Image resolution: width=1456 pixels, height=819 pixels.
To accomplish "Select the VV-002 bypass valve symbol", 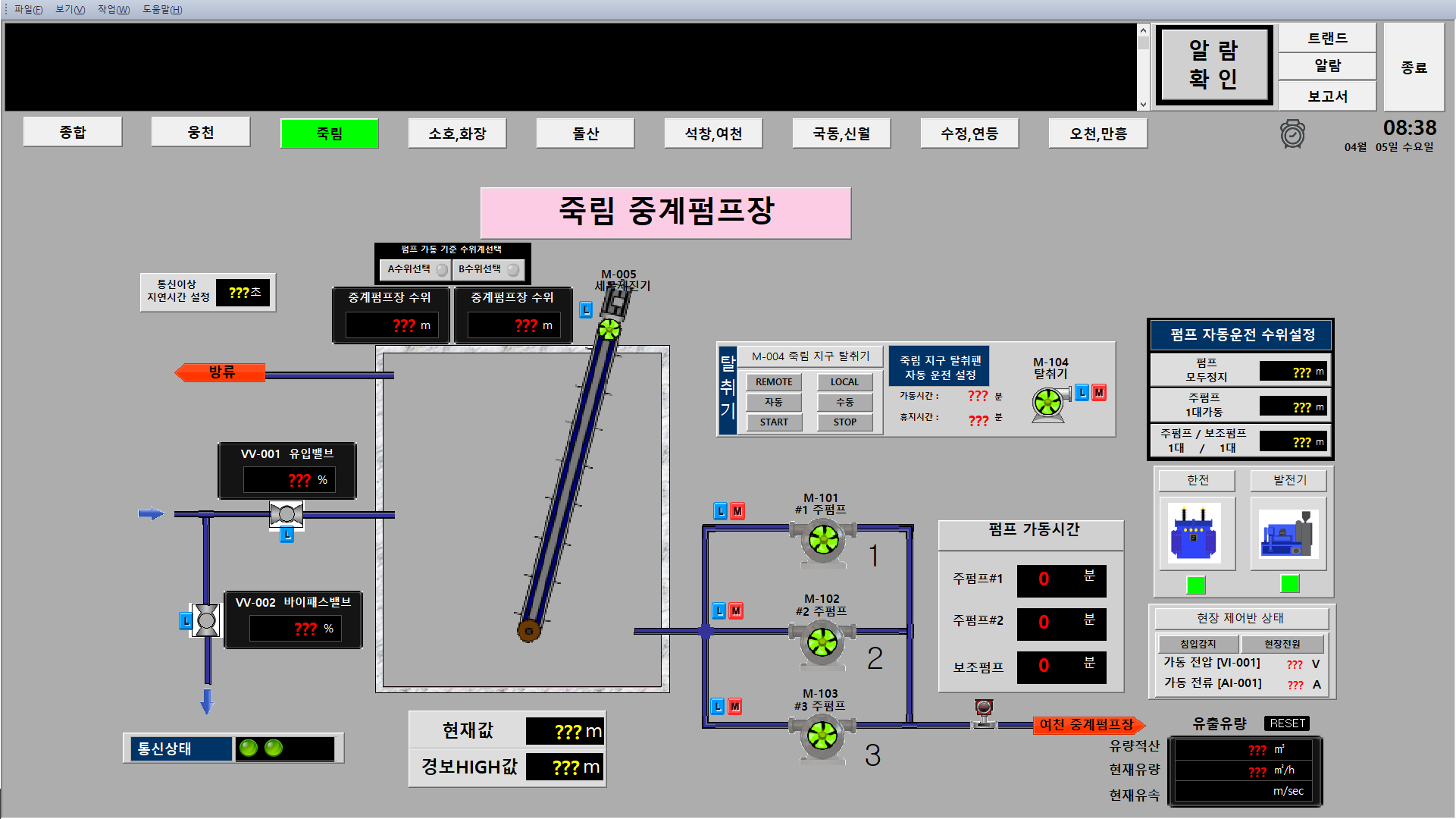I will [206, 621].
